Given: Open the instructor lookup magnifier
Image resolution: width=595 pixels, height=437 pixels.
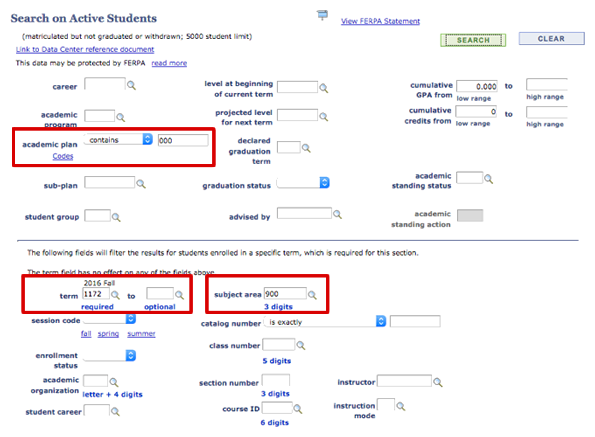Looking at the screenshot, I should click(438, 382).
